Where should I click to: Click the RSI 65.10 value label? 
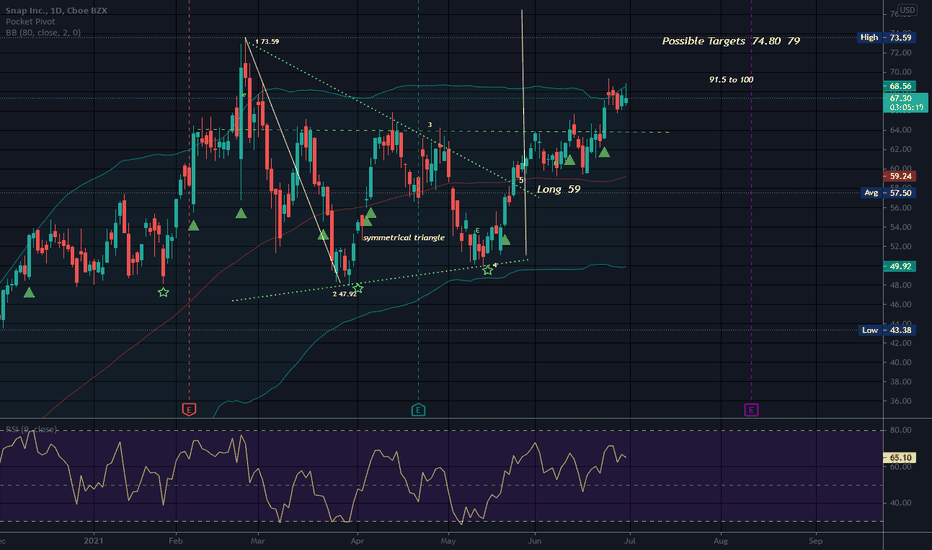pyautogui.click(x=900, y=458)
